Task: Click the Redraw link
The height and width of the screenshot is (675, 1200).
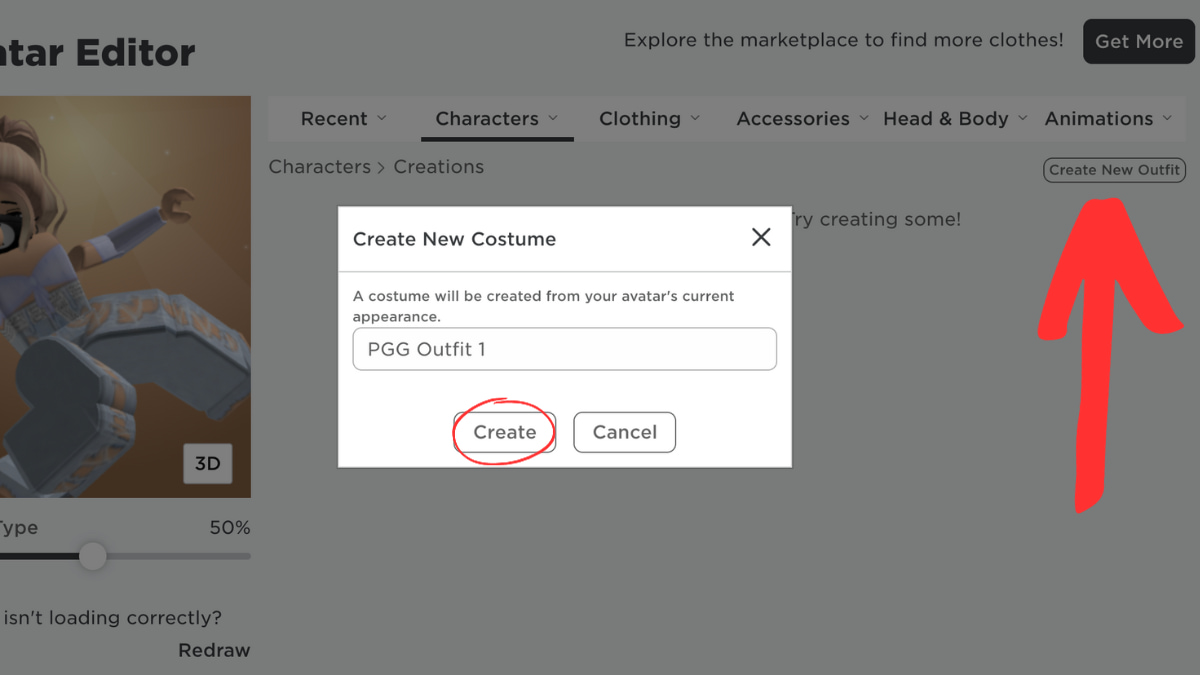Action: (x=214, y=650)
